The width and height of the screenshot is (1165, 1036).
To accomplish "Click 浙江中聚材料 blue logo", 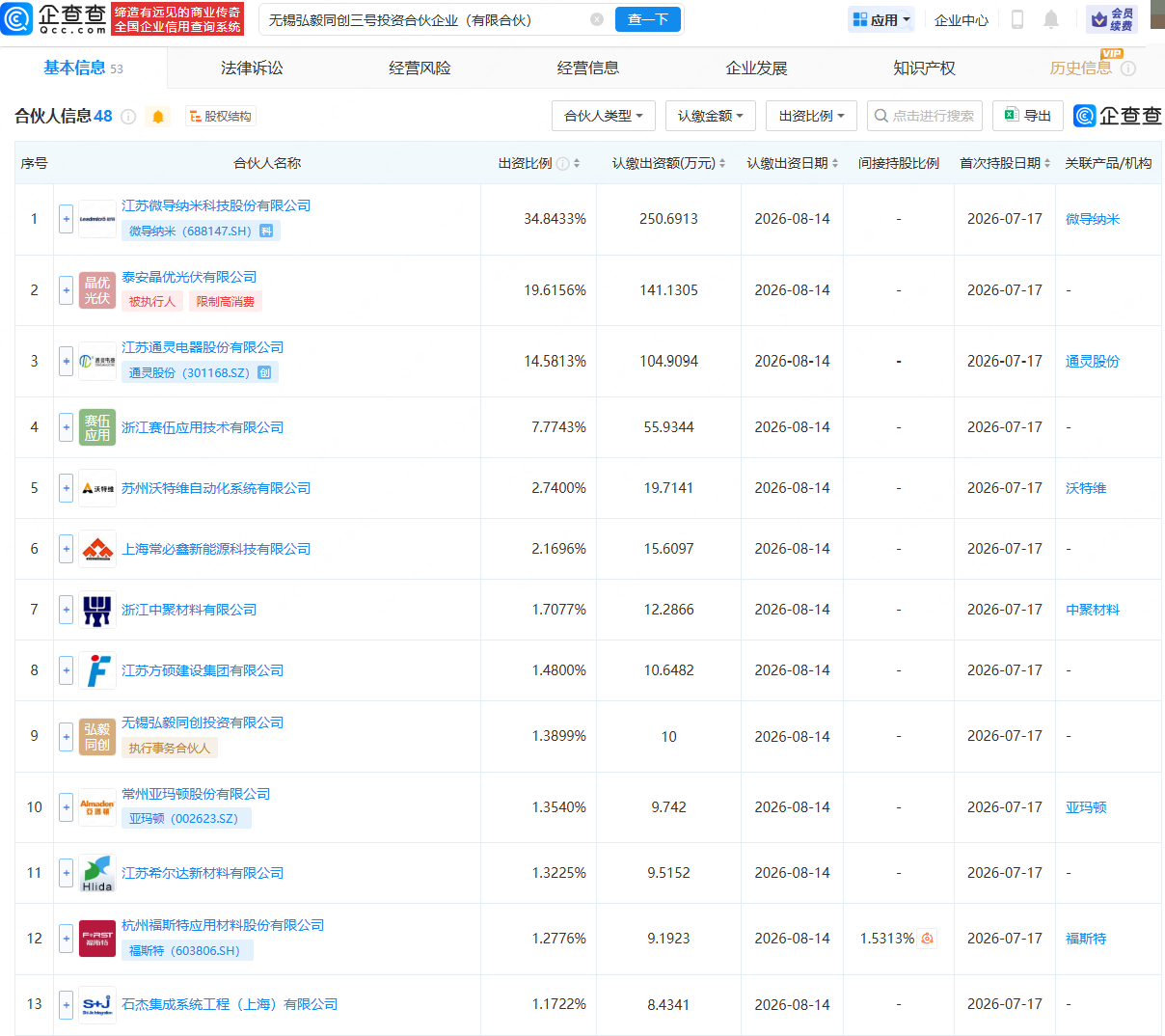I will click(x=97, y=610).
